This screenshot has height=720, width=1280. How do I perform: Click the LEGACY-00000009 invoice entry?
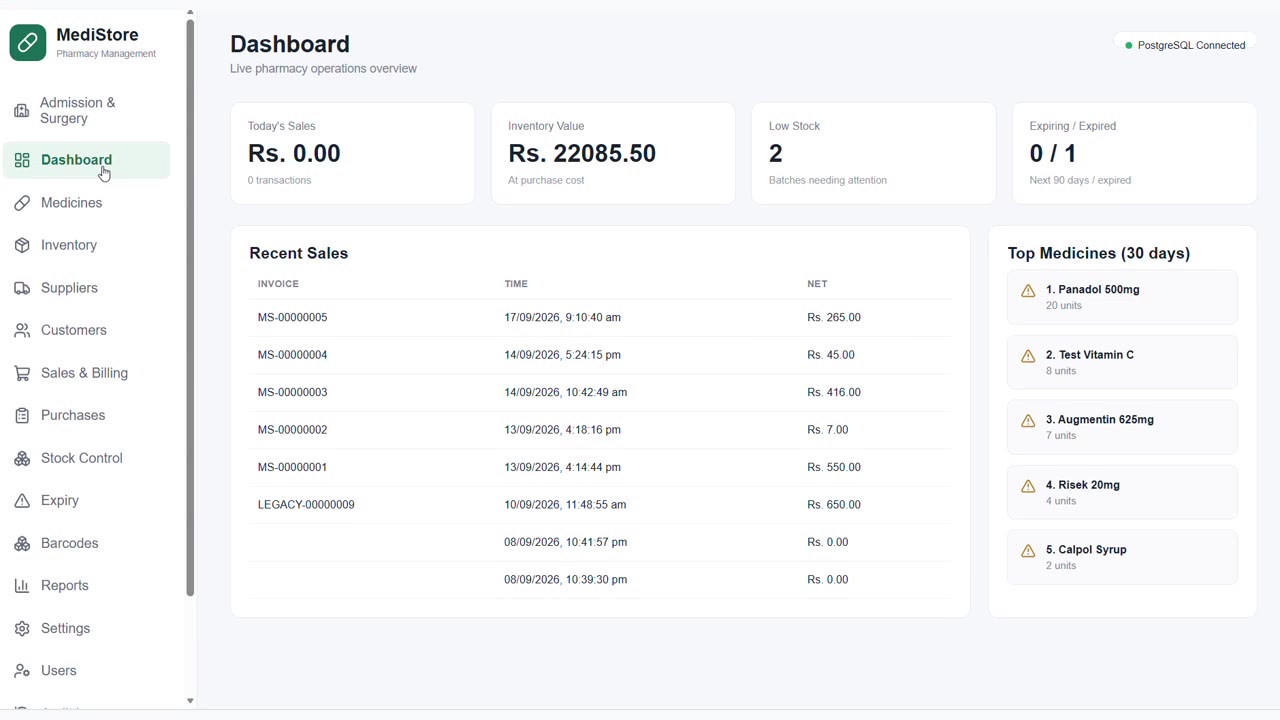click(x=306, y=505)
